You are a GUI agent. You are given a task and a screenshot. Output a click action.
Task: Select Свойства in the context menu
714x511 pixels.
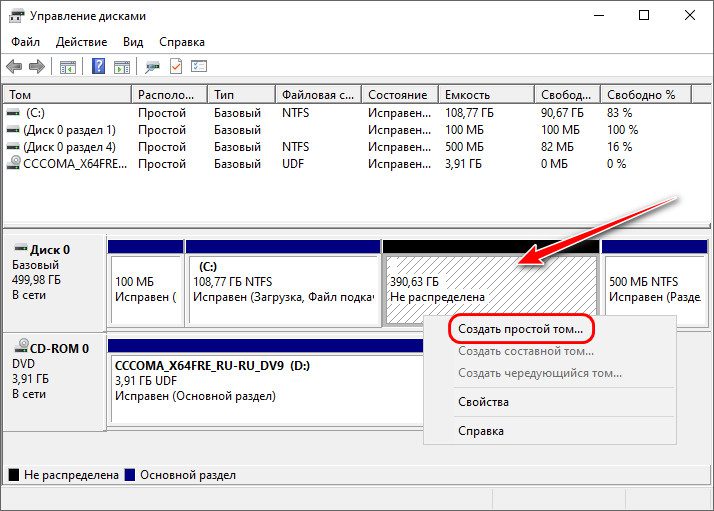coord(483,402)
